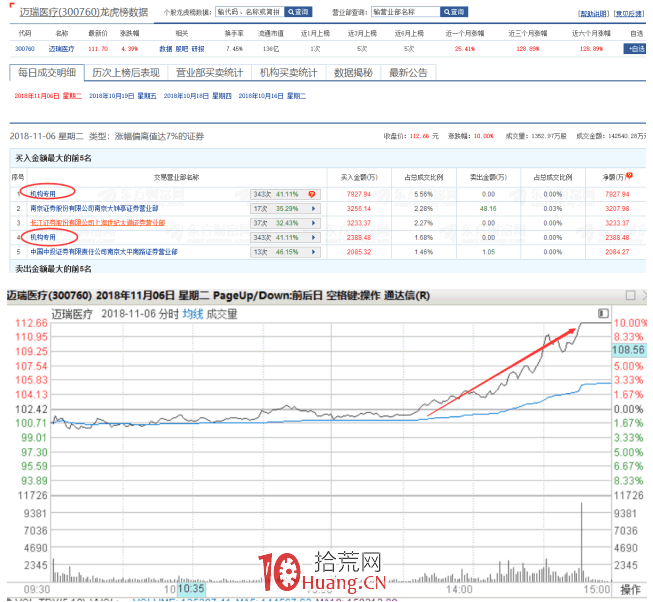This screenshot has width=653, height=602.
Task: Click the +自选 button
Action: pyautogui.click(x=635, y=49)
